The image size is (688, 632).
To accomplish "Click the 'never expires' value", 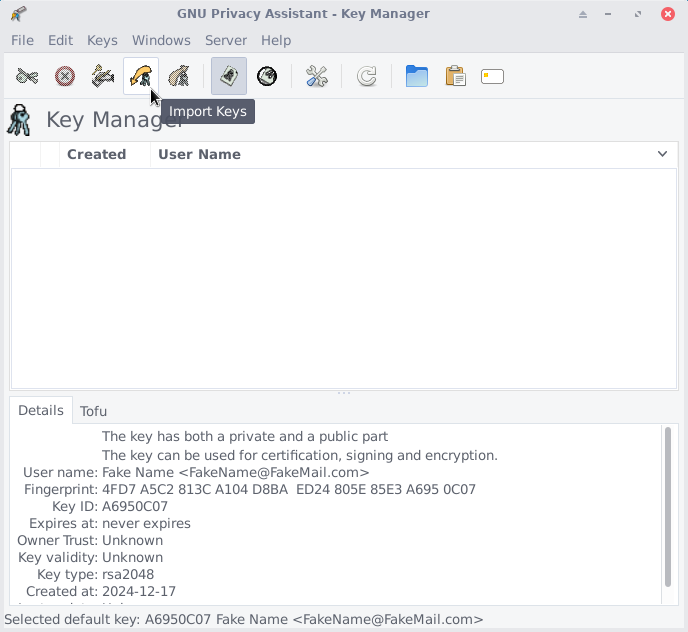I will point(146,524).
